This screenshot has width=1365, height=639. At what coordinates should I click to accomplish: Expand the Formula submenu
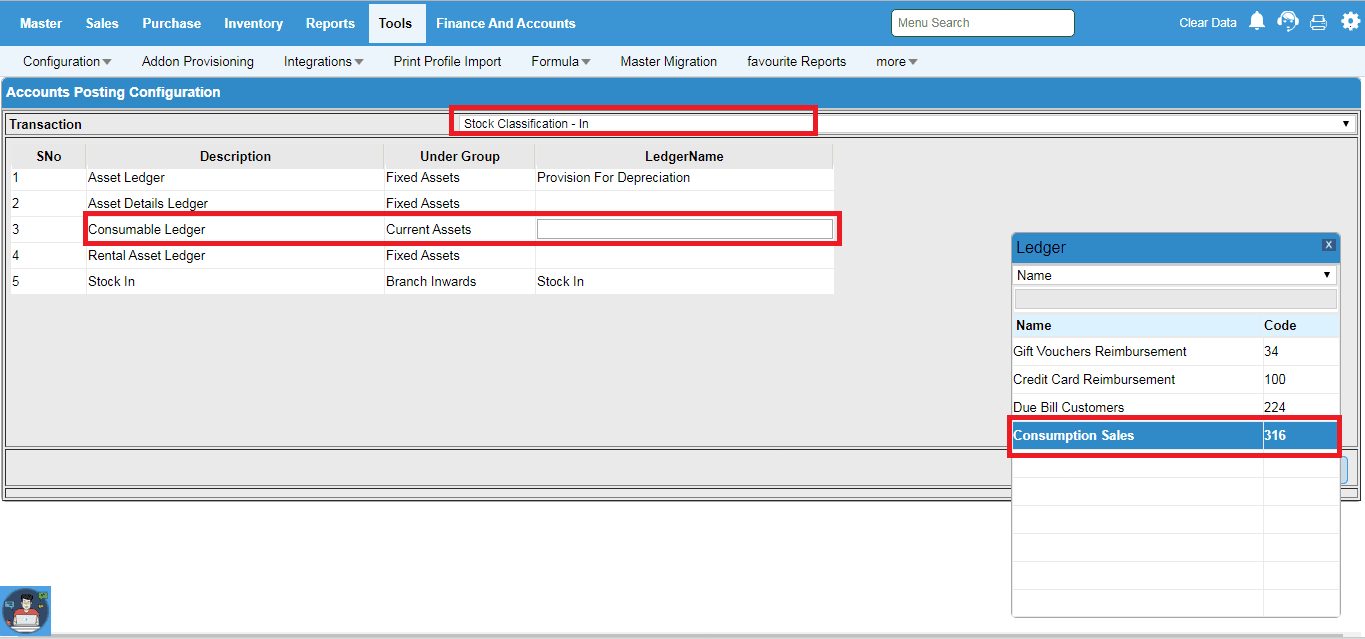(x=560, y=62)
